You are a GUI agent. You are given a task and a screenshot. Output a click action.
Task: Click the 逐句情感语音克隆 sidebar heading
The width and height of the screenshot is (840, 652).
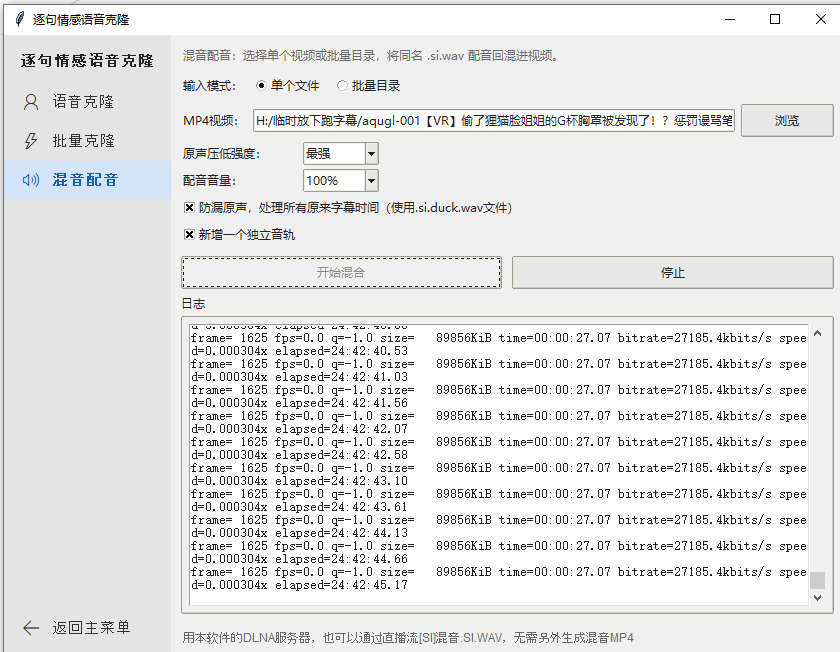point(87,61)
